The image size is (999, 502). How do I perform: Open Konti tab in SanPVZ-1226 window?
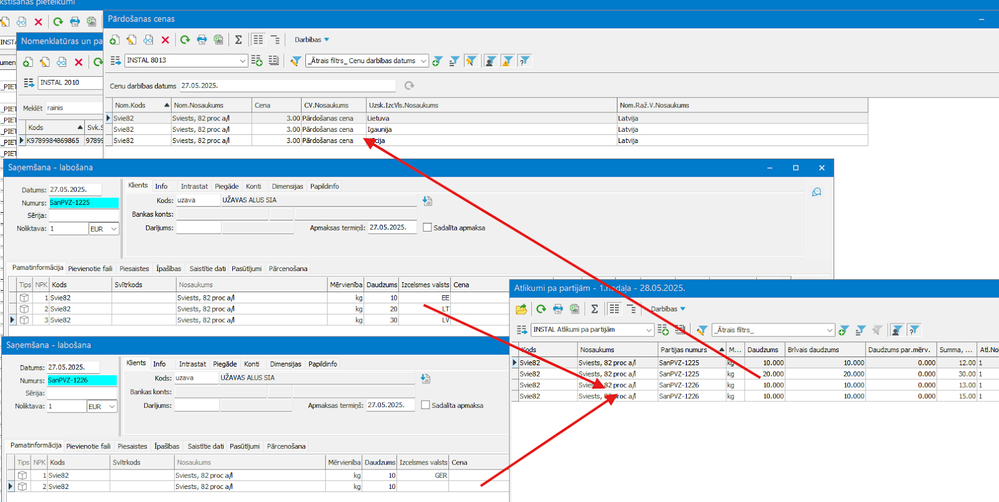[252, 364]
